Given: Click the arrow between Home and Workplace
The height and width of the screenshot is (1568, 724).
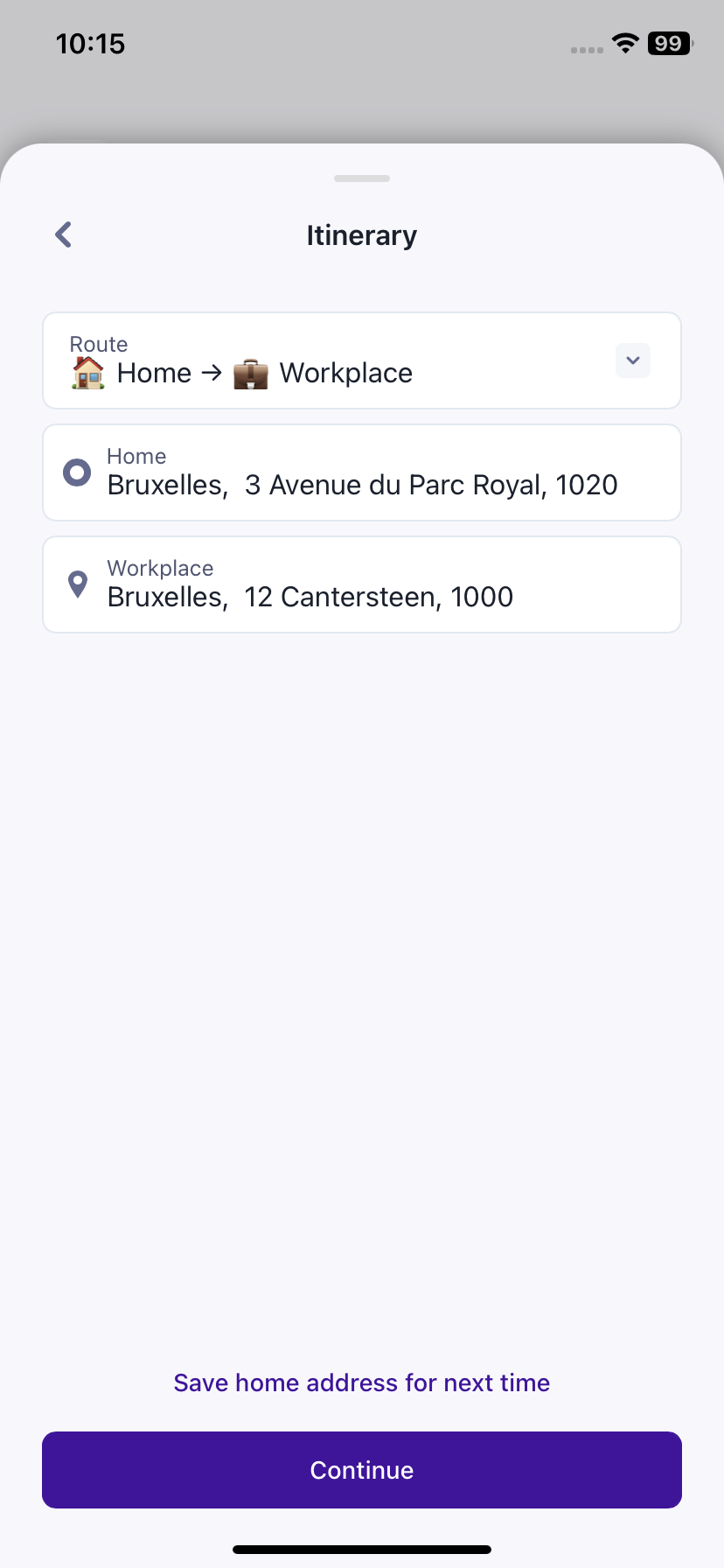Looking at the screenshot, I should coord(212,373).
